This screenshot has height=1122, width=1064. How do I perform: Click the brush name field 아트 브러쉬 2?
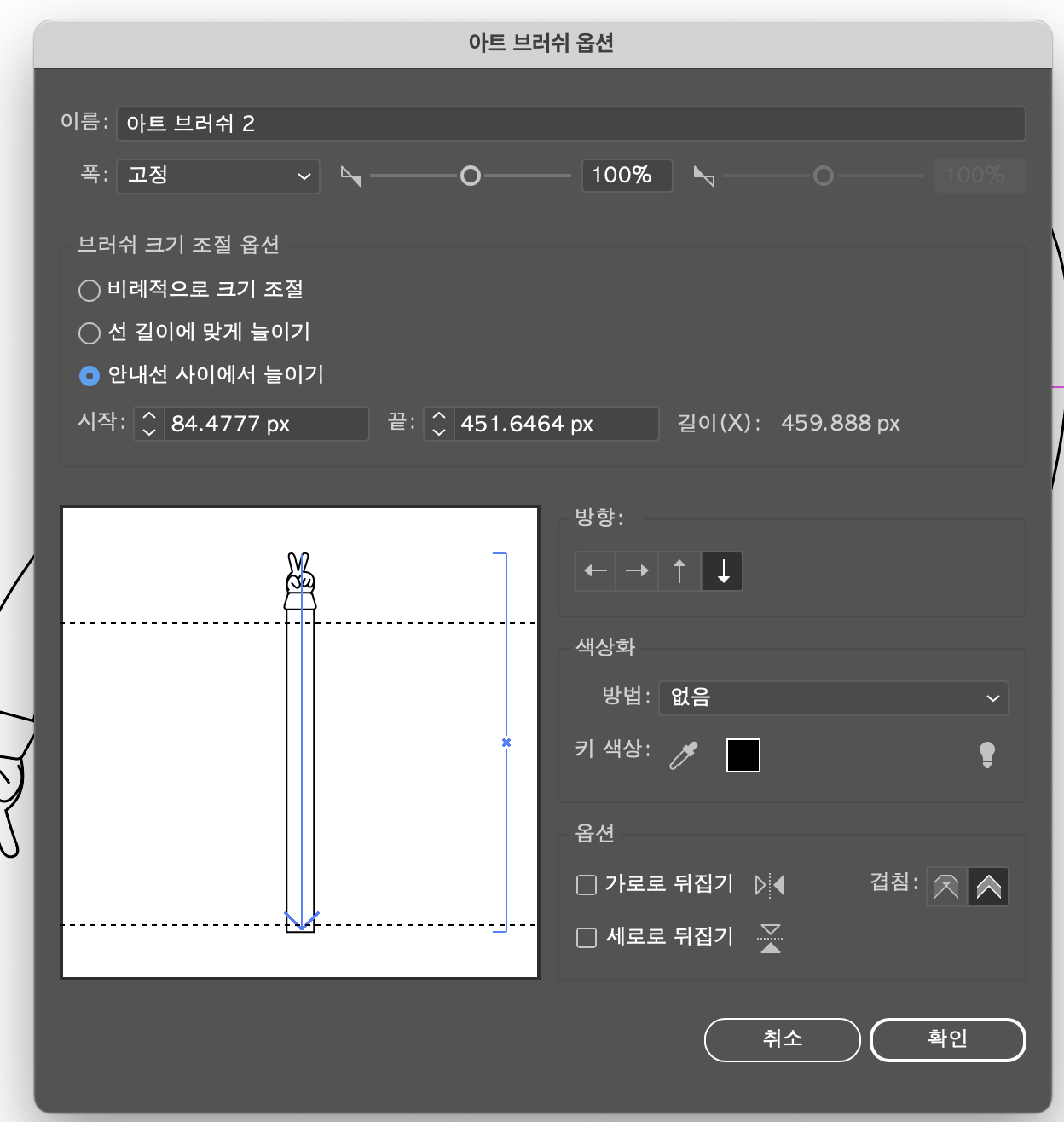[571, 123]
